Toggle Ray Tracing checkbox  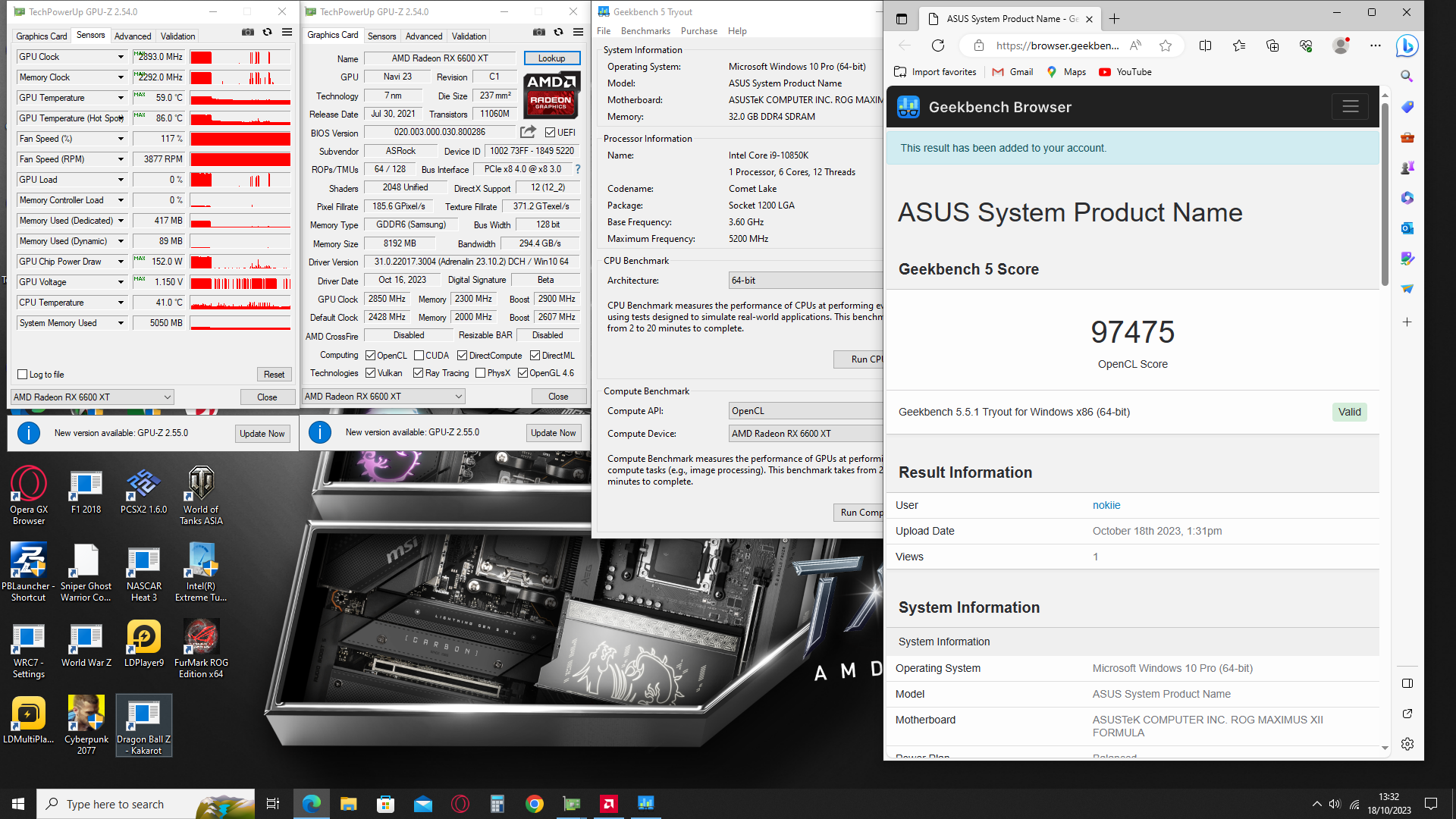tap(418, 373)
